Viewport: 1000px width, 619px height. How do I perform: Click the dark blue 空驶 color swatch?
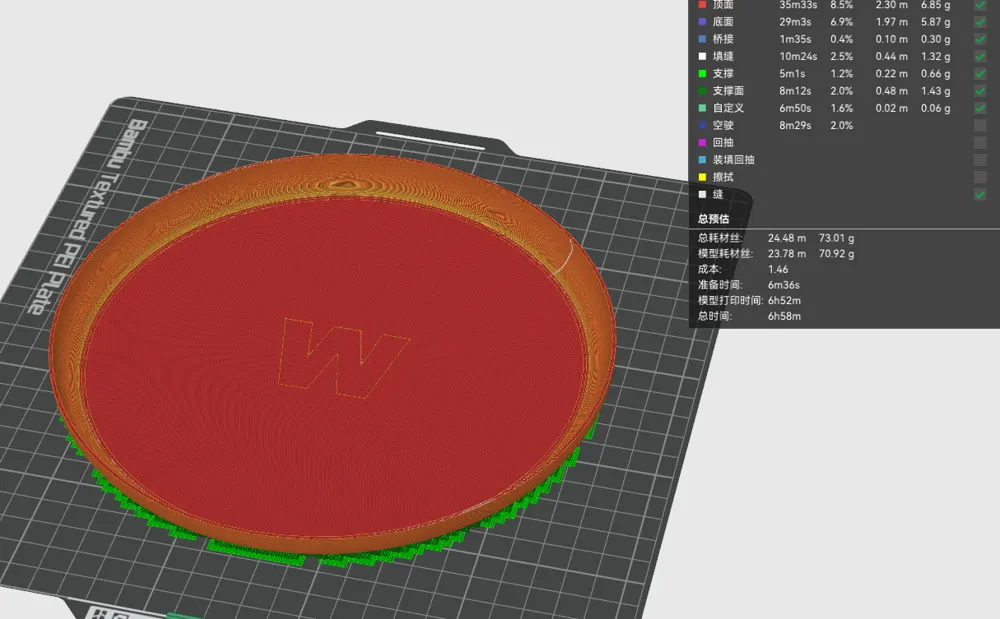(x=702, y=125)
